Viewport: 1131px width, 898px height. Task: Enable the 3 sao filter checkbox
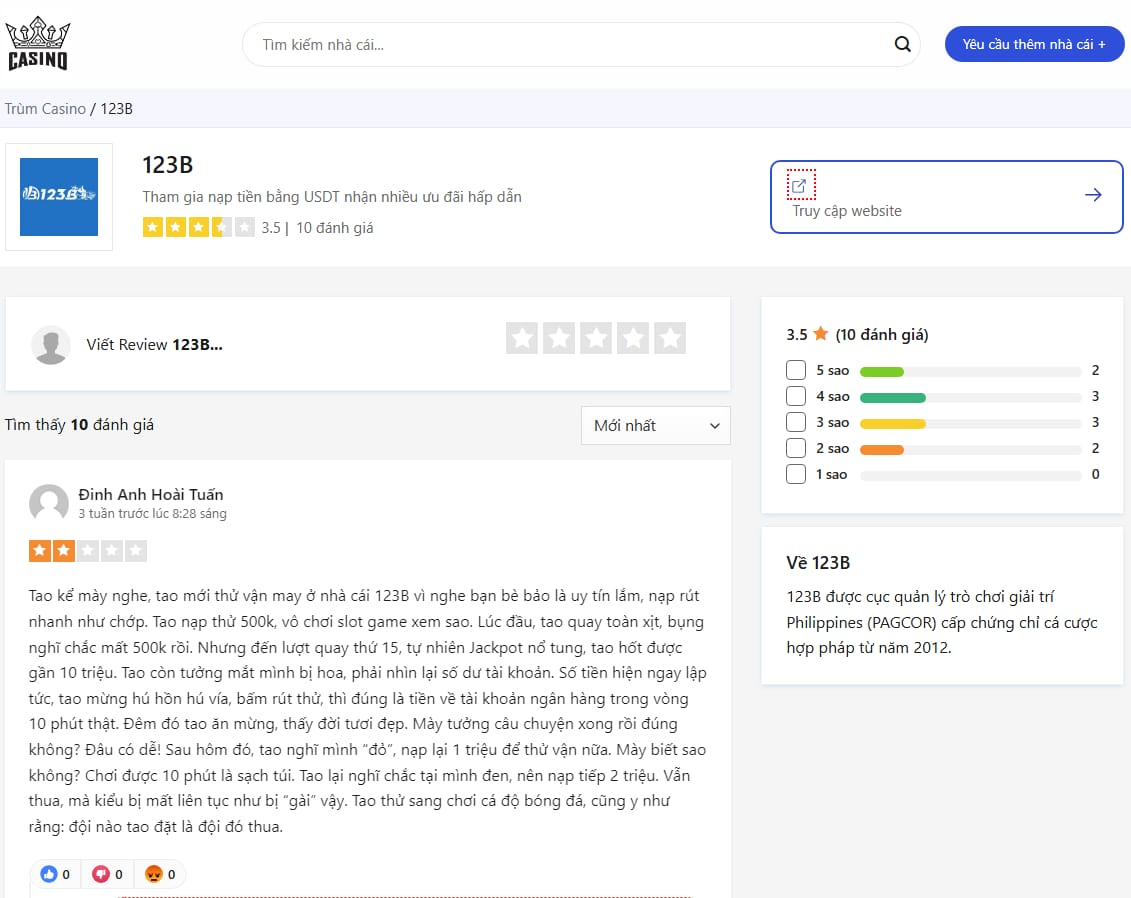point(796,422)
